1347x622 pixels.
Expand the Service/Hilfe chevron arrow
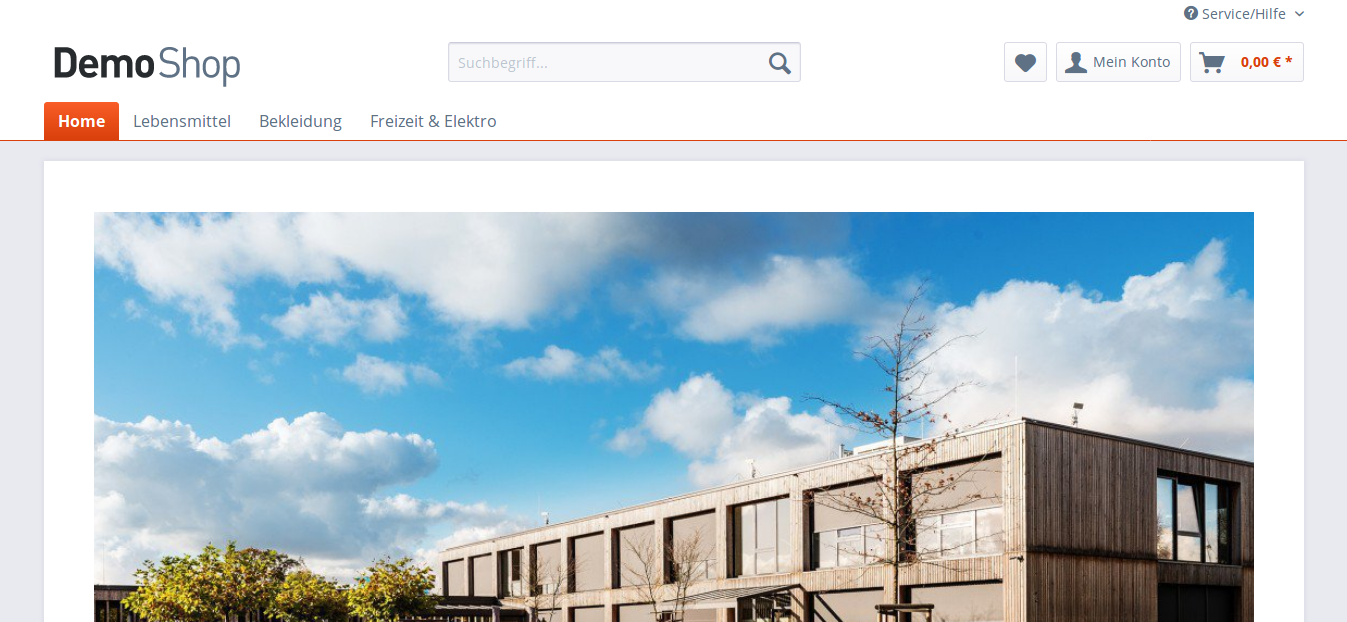pos(1299,14)
